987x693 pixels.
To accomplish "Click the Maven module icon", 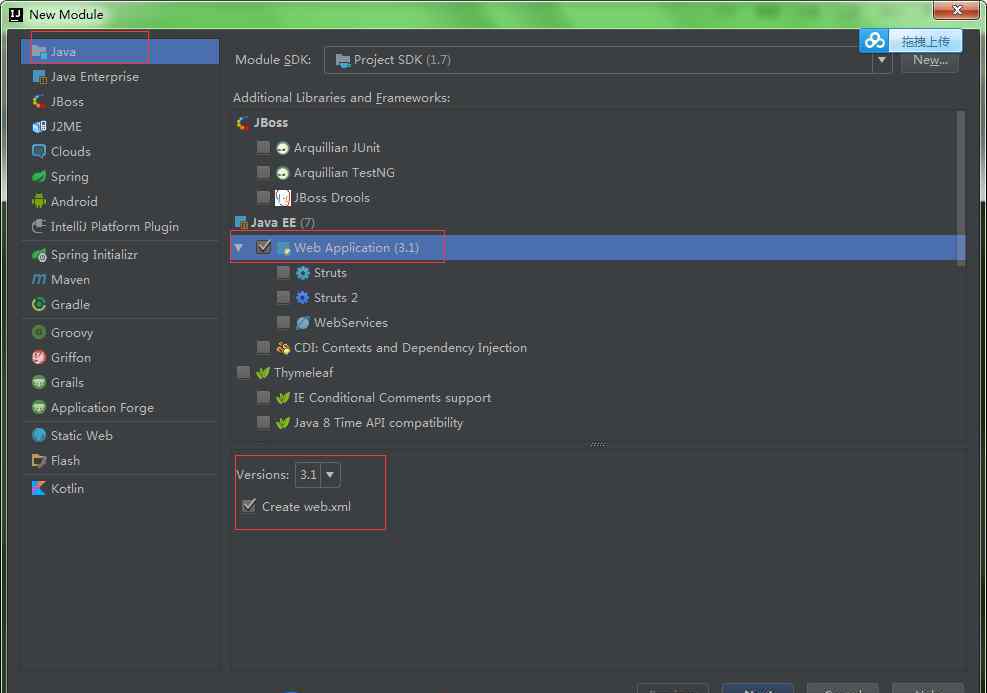I will pyautogui.click(x=39, y=279).
